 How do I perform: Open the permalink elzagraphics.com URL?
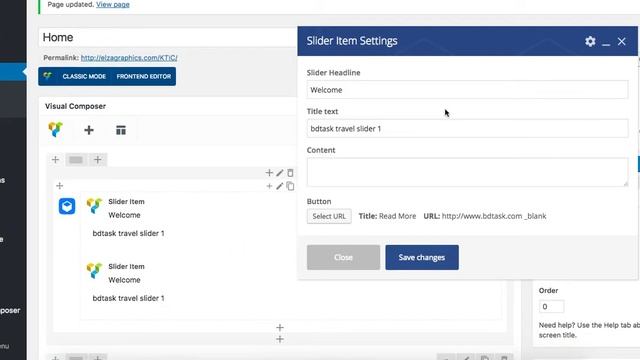tap(129, 58)
